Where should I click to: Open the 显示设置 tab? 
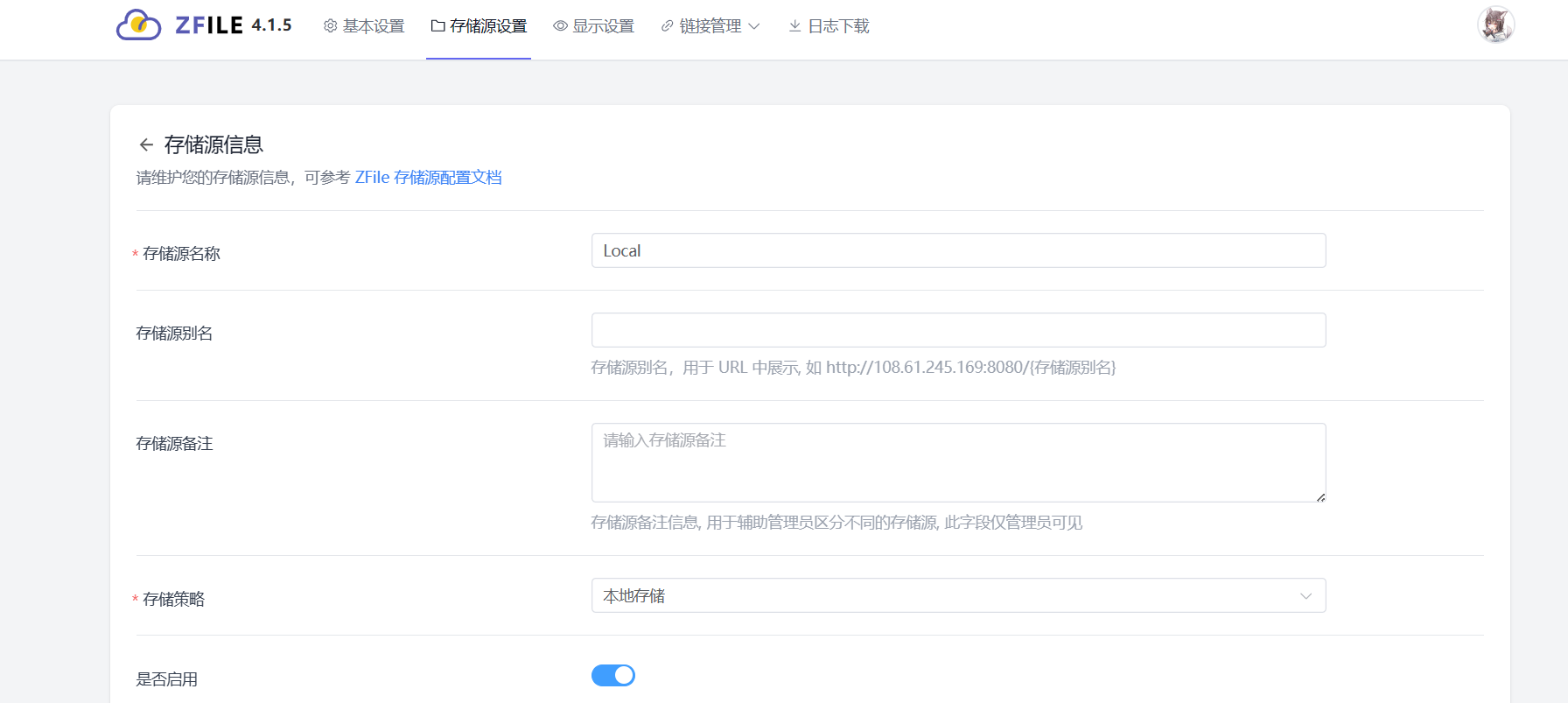(x=603, y=26)
